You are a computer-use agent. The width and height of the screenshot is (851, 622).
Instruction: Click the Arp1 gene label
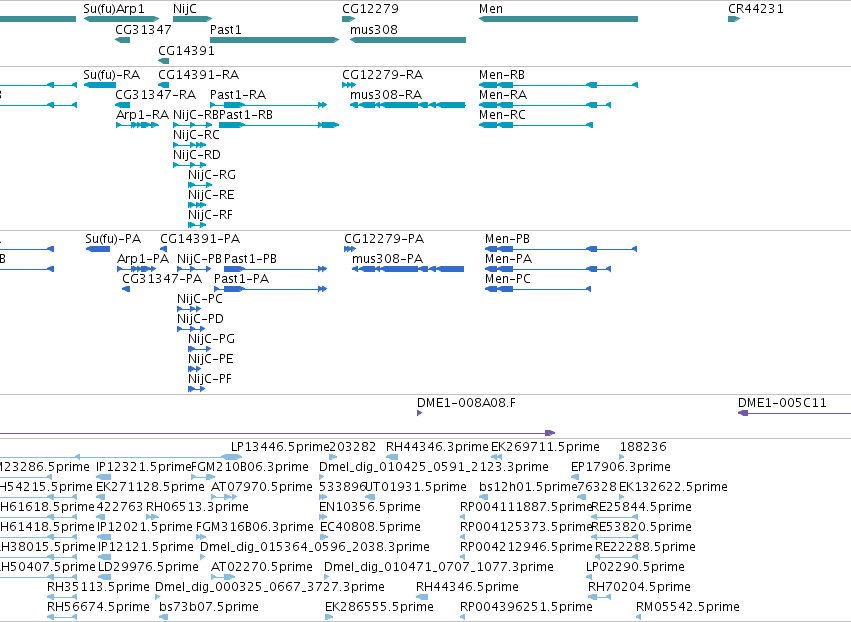(130, 9)
